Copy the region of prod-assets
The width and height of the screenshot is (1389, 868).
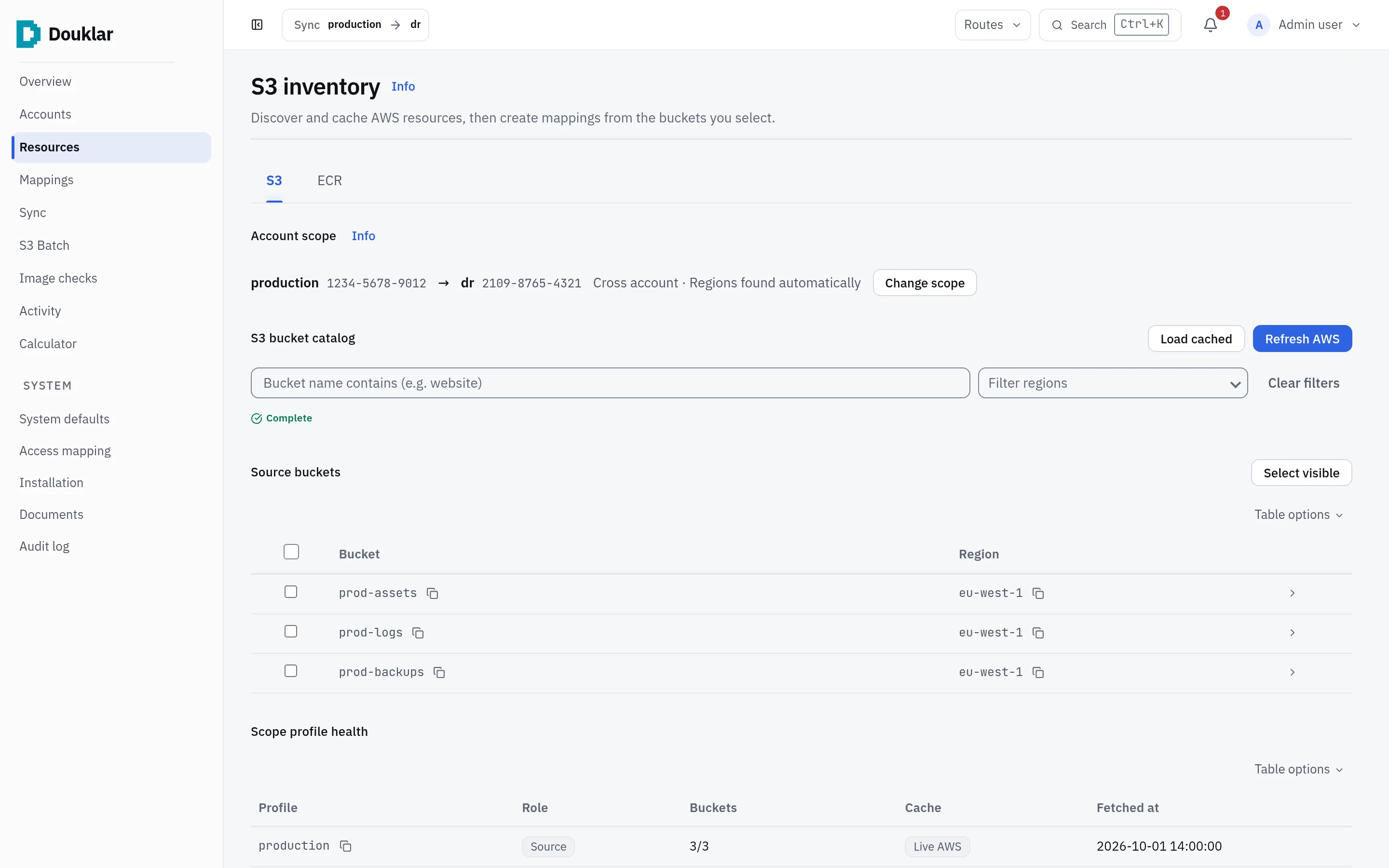point(1038,593)
